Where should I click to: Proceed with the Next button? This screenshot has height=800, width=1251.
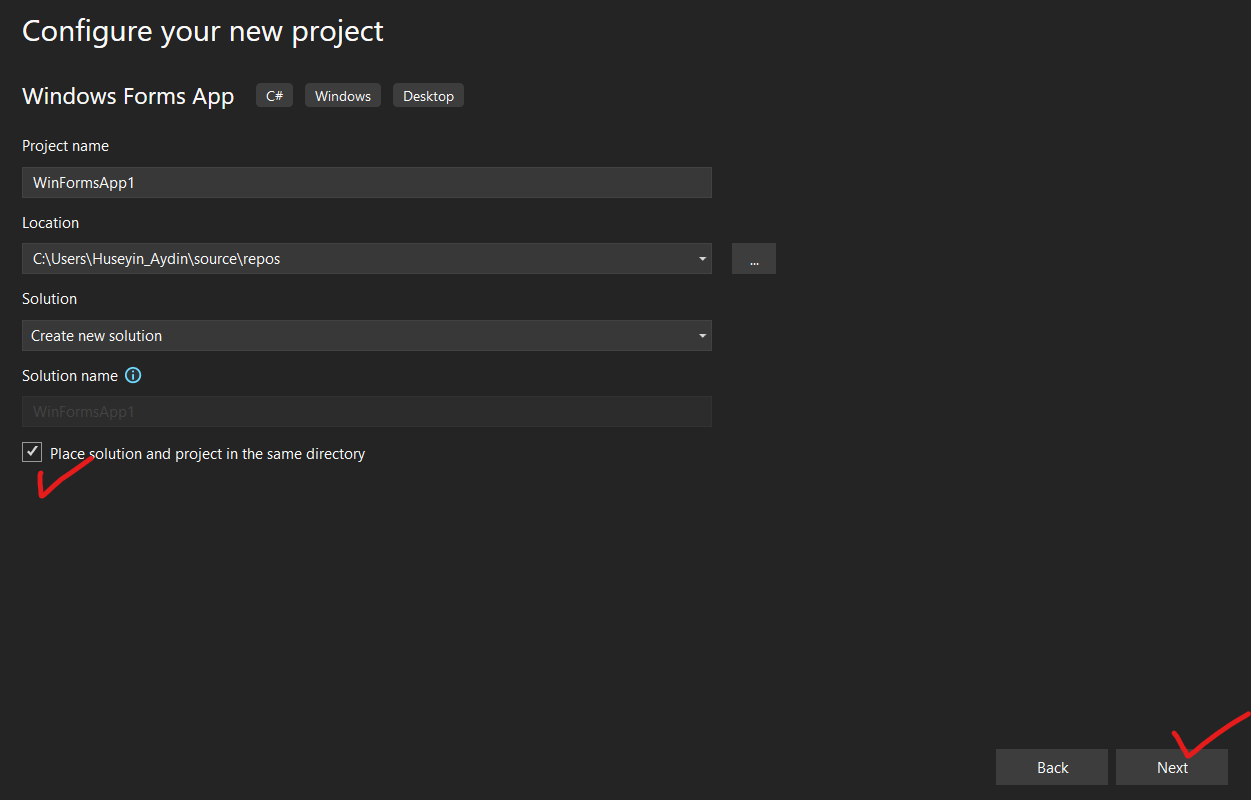[1172, 767]
